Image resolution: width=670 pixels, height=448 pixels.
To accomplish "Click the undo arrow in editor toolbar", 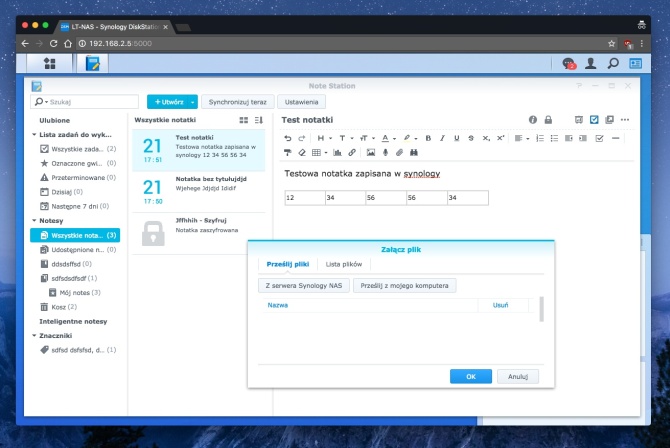I will (288, 138).
